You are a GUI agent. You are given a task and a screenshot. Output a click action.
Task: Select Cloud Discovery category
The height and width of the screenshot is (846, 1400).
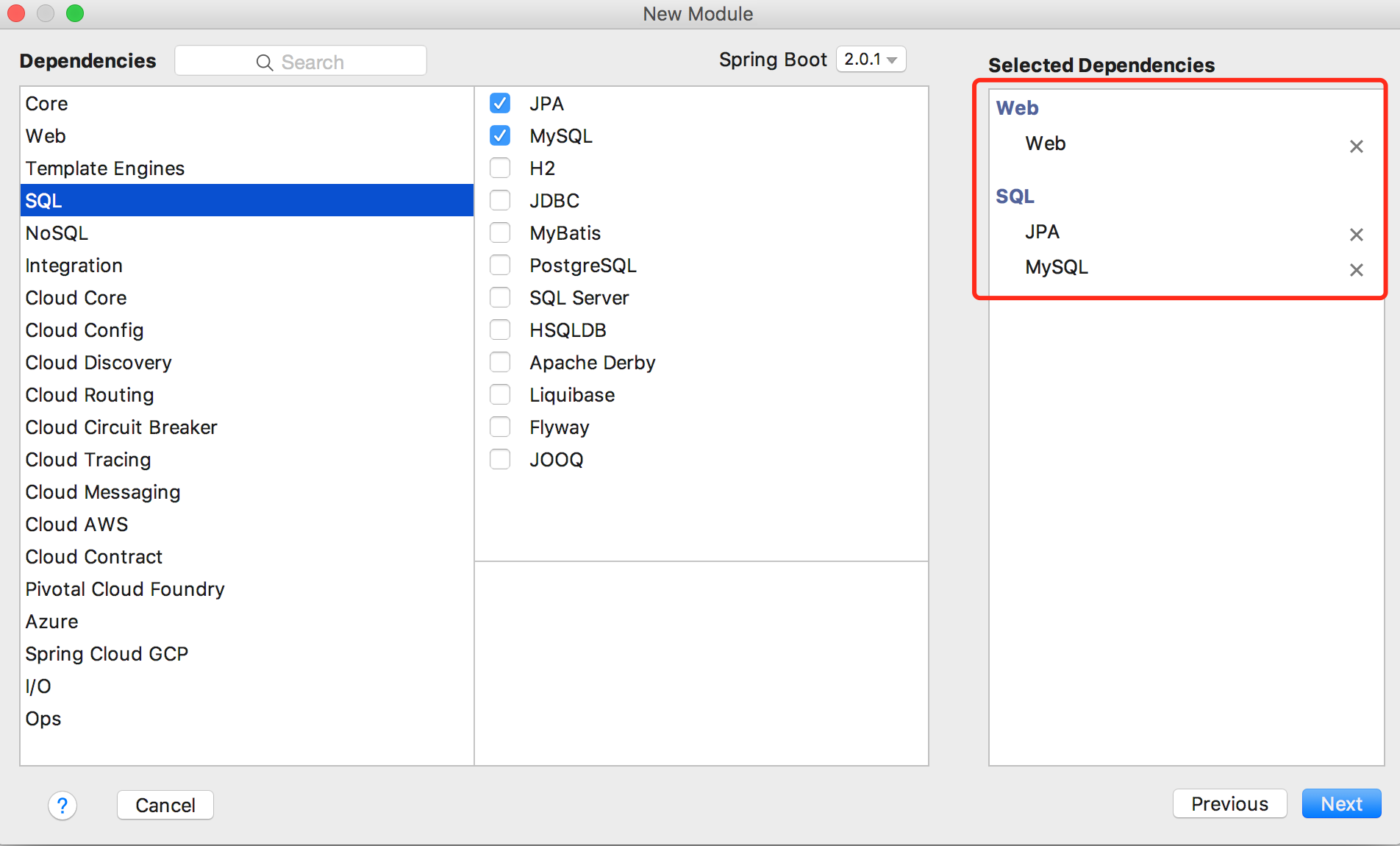pyautogui.click(x=247, y=362)
